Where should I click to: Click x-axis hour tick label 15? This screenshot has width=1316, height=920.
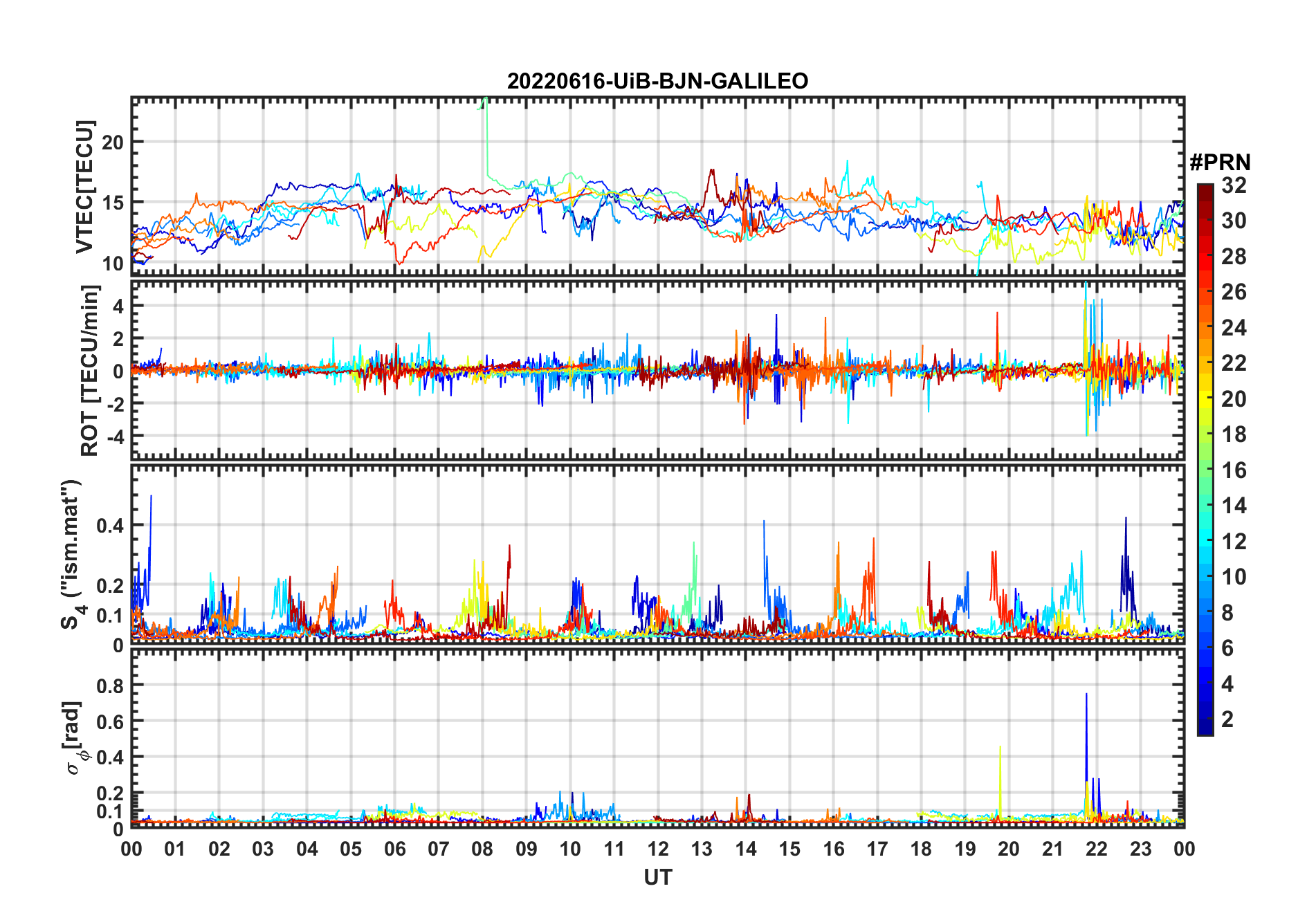tap(789, 849)
